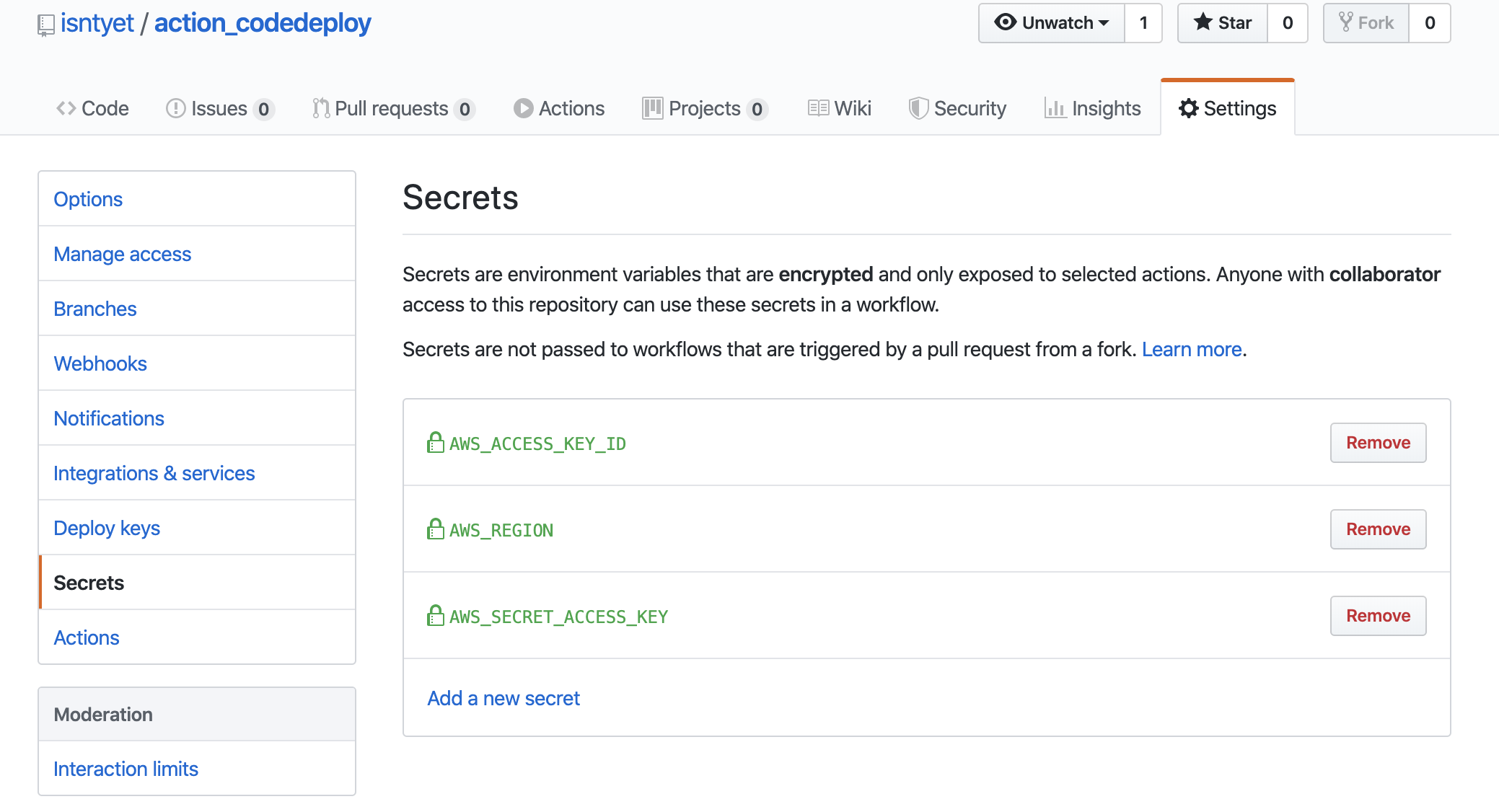Open the Wiki tab
Screen dimensions: 1499x812
point(840,108)
